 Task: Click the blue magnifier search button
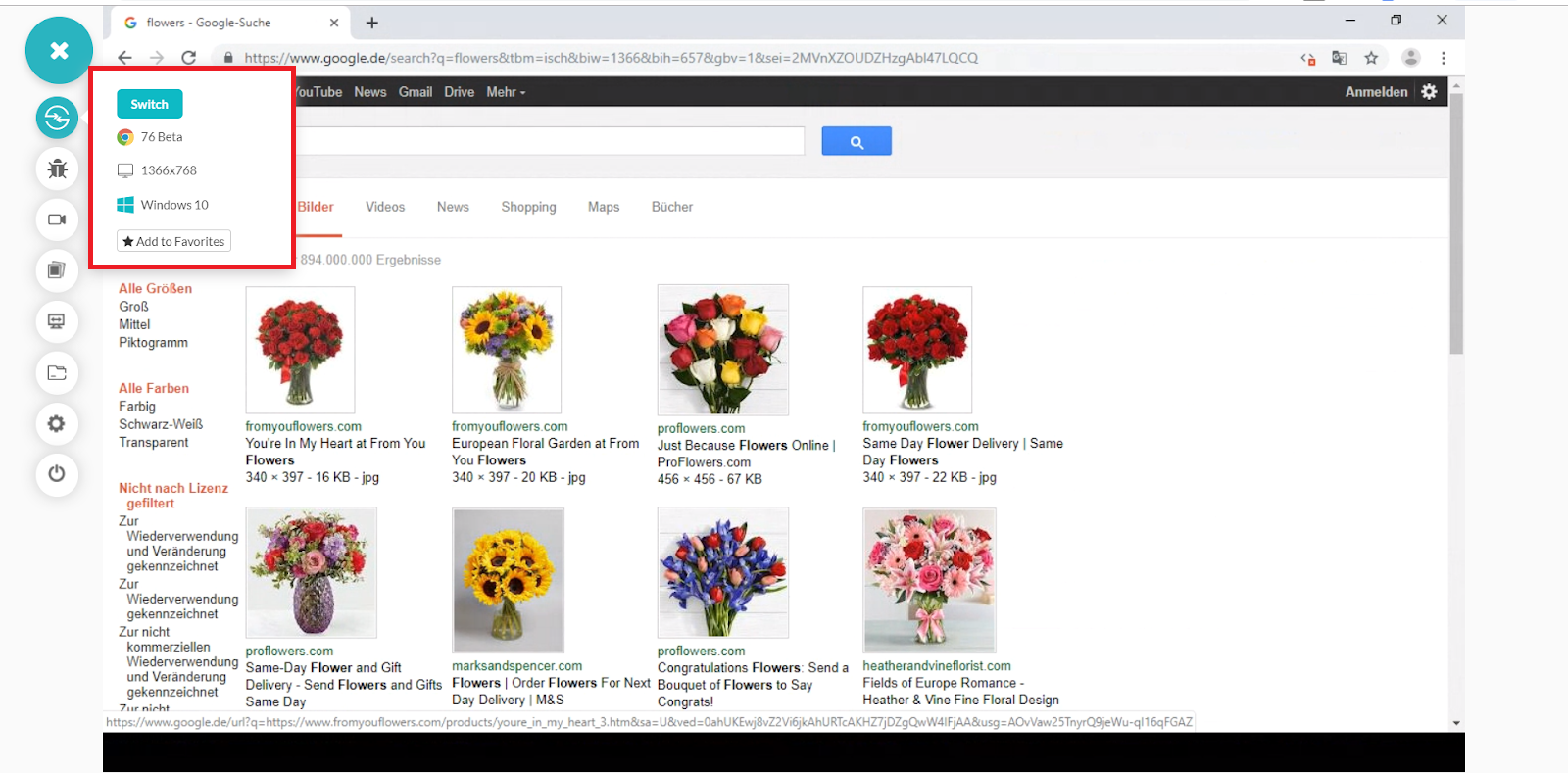(856, 141)
